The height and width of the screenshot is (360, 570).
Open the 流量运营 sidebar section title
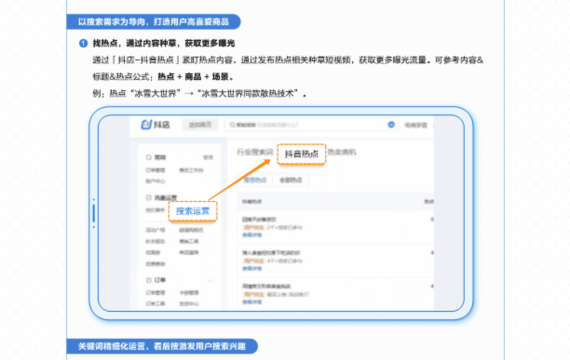[166, 197]
